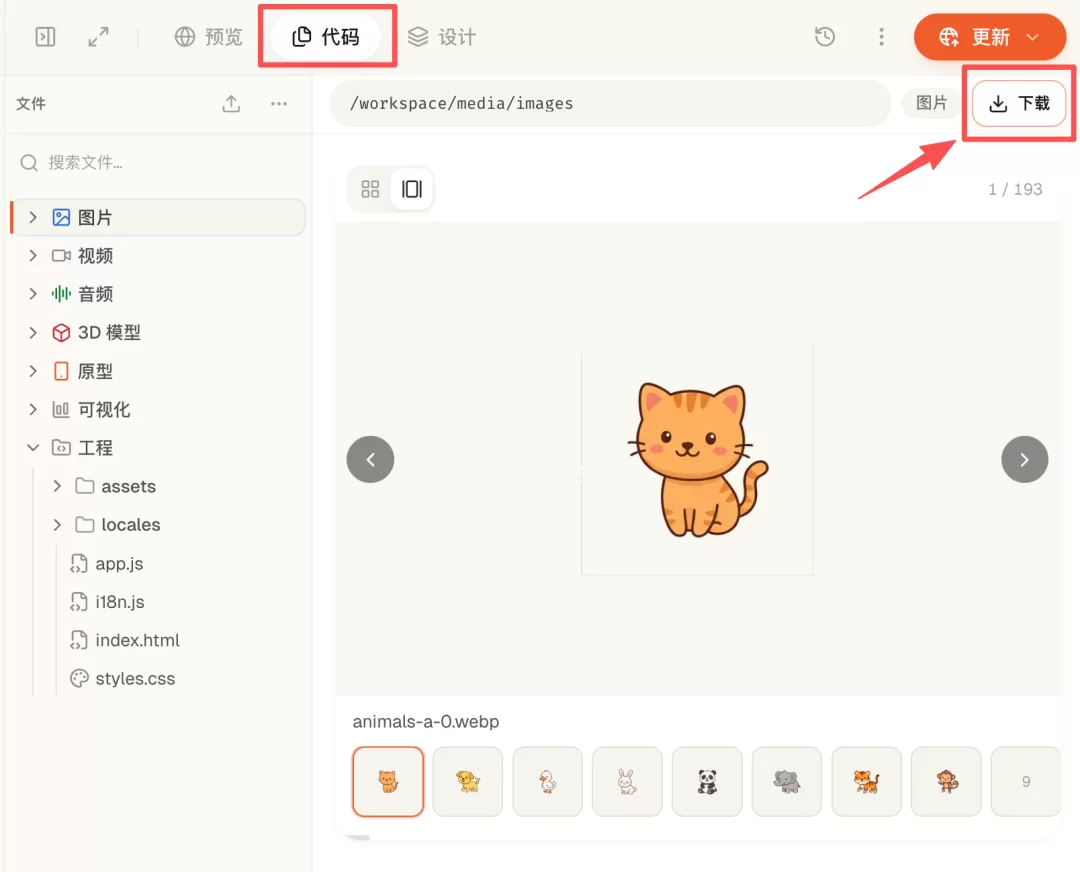The height and width of the screenshot is (872, 1080).
Task: Open i18n.js file
Action: tap(120, 602)
